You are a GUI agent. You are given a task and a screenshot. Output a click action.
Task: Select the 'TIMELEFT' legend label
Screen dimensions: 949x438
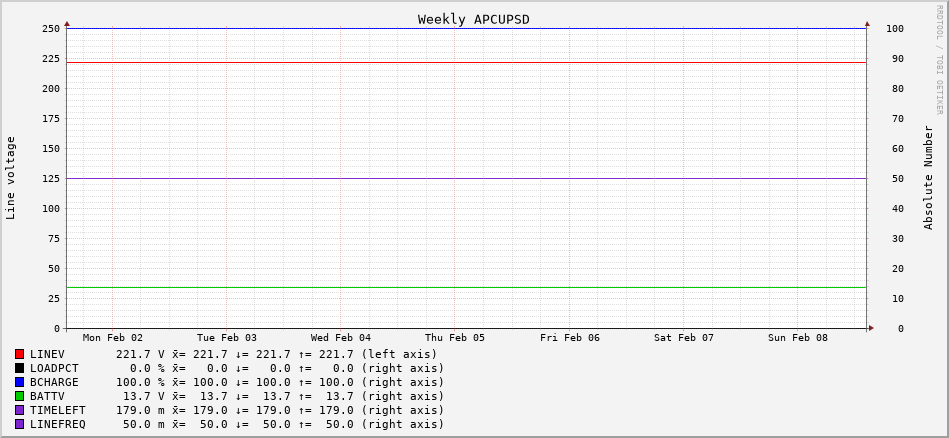[57, 410]
